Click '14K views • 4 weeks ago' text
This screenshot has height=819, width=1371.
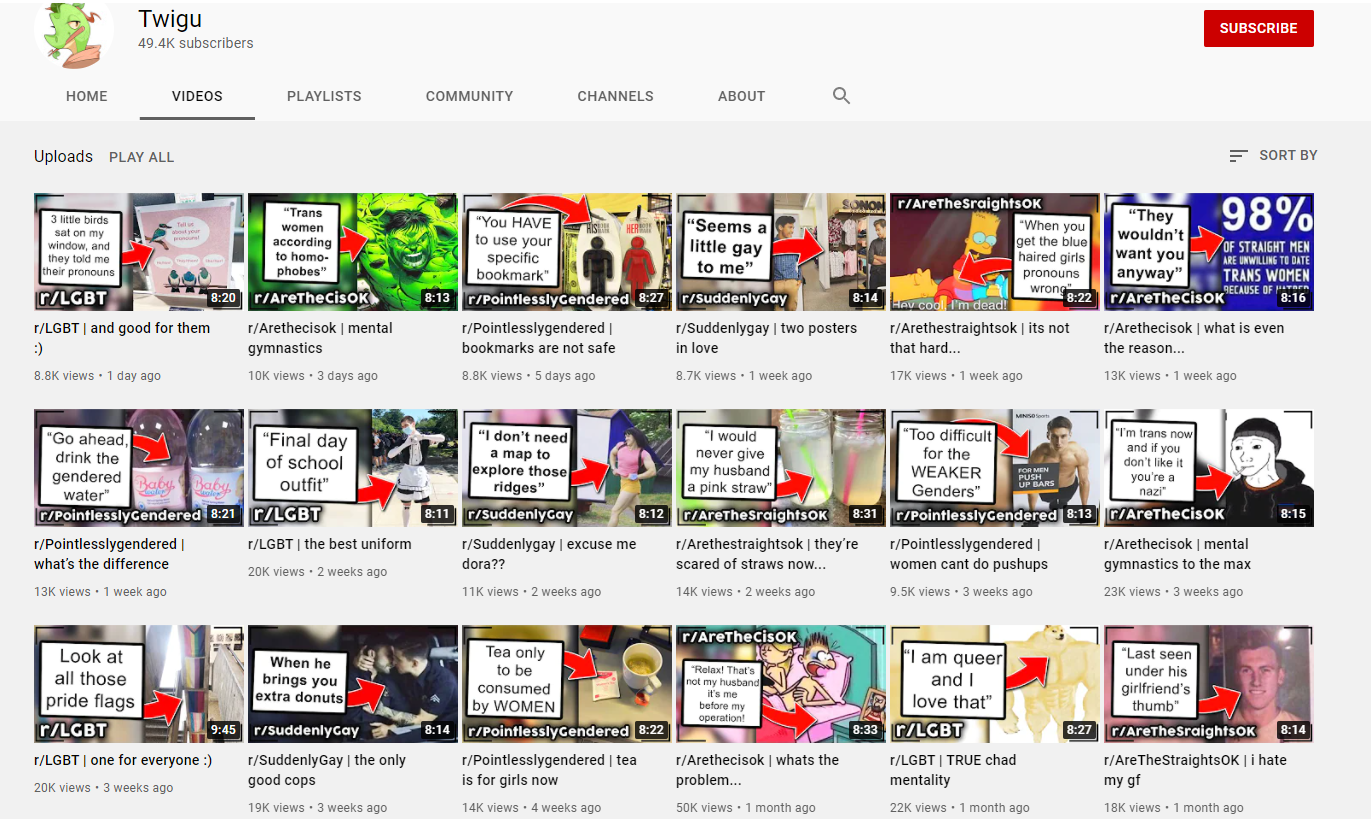pos(532,808)
